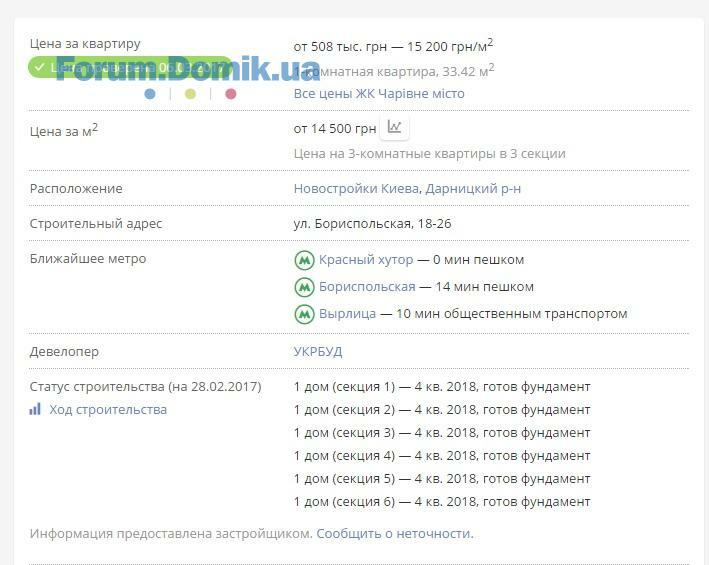This screenshot has height=565, width=709.
Task: Click 'от 14 500 грн' value
Action: click(335, 129)
